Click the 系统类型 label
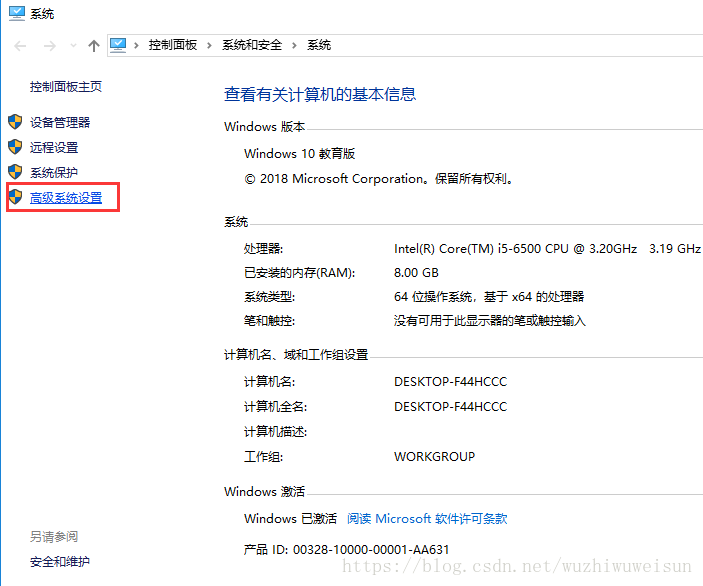This screenshot has height=586, width=703. pyautogui.click(x=269, y=297)
